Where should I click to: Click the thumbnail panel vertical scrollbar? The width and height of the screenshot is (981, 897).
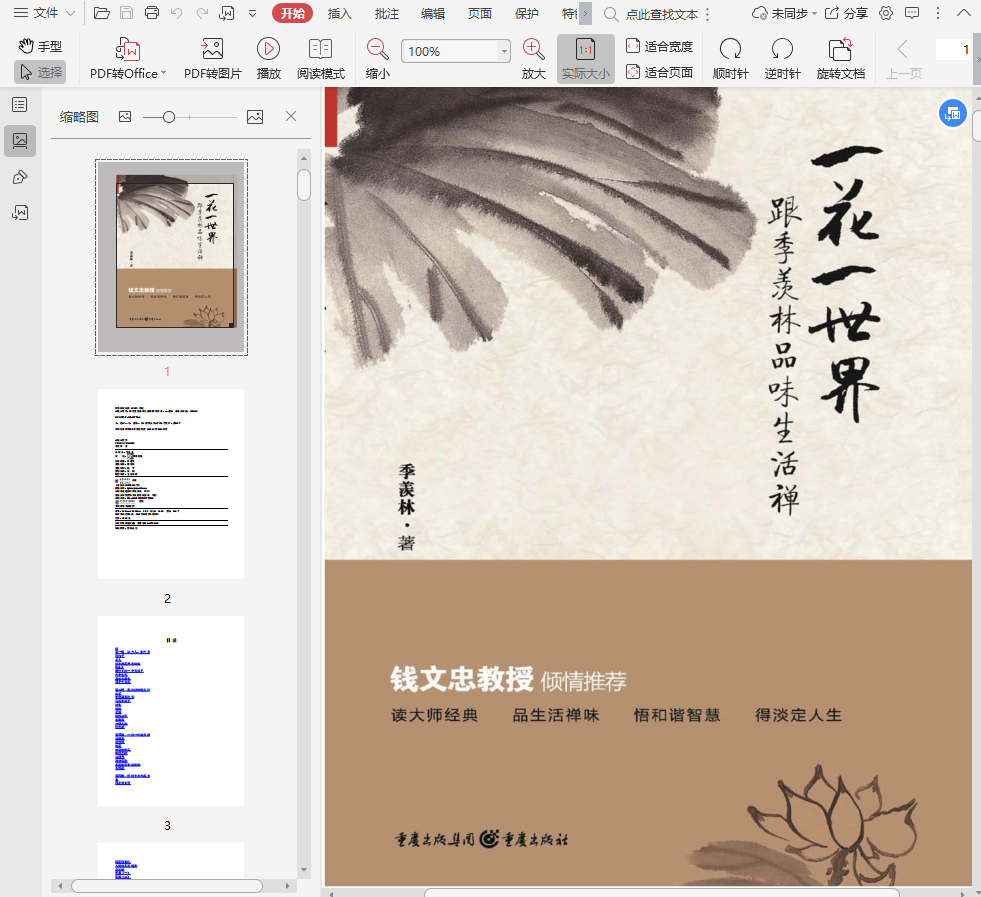(304, 185)
